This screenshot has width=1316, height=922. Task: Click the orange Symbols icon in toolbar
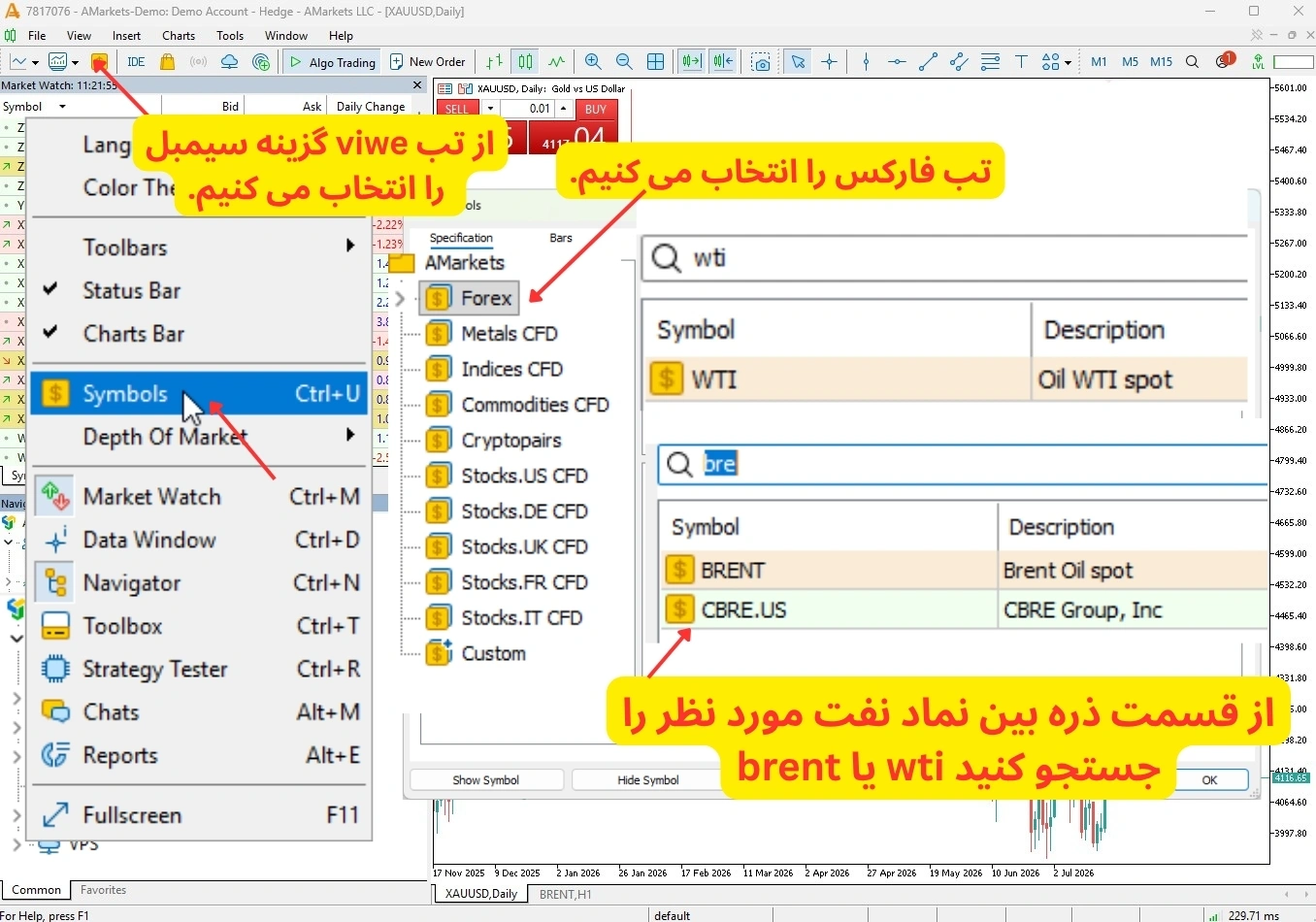pyautogui.click(x=99, y=61)
